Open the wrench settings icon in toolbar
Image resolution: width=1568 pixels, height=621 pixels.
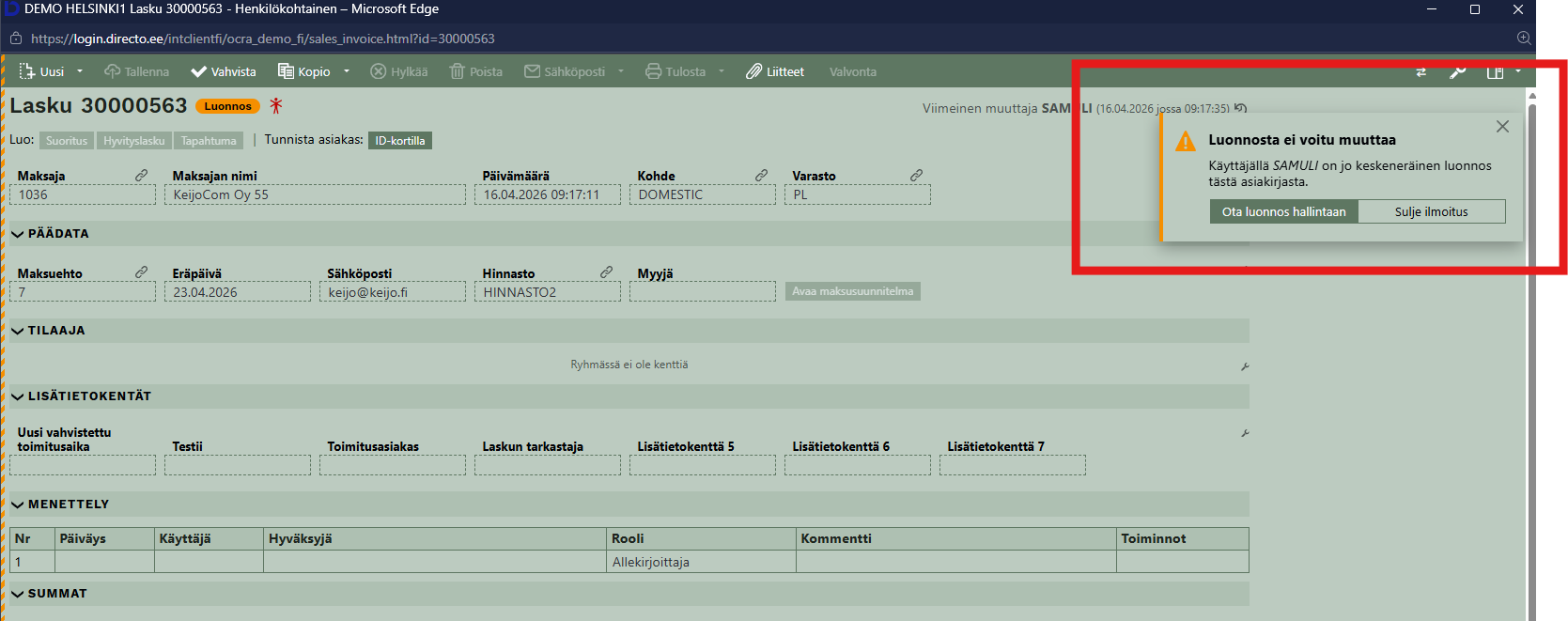tap(1457, 72)
